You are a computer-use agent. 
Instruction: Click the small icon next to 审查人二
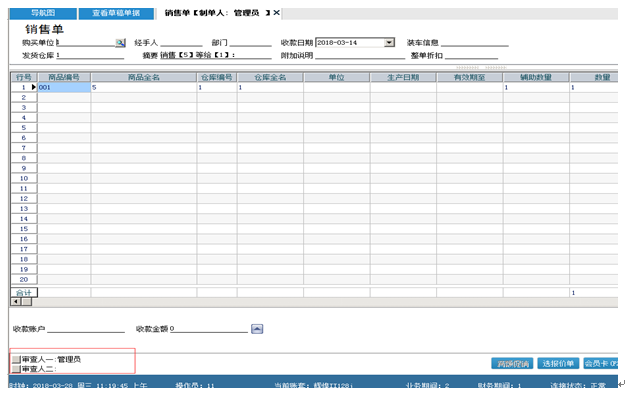coord(15,368)
